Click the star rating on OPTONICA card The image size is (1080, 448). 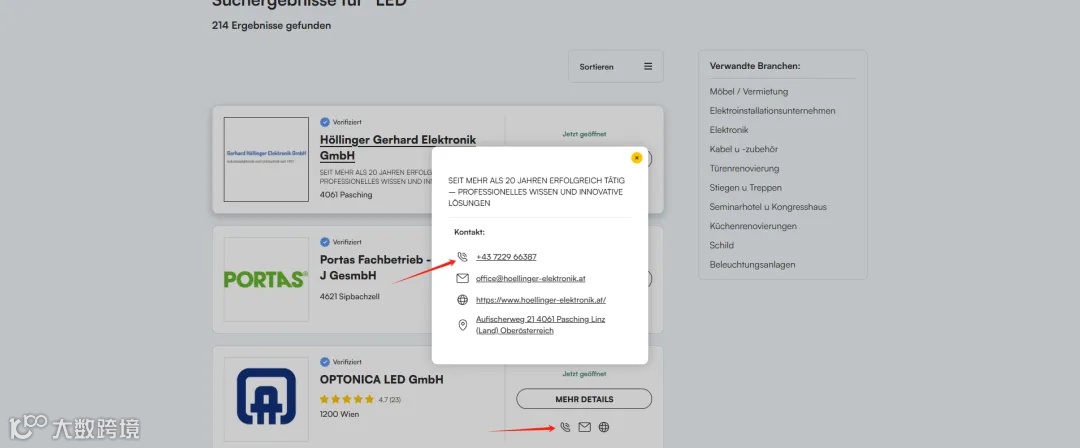347,399
